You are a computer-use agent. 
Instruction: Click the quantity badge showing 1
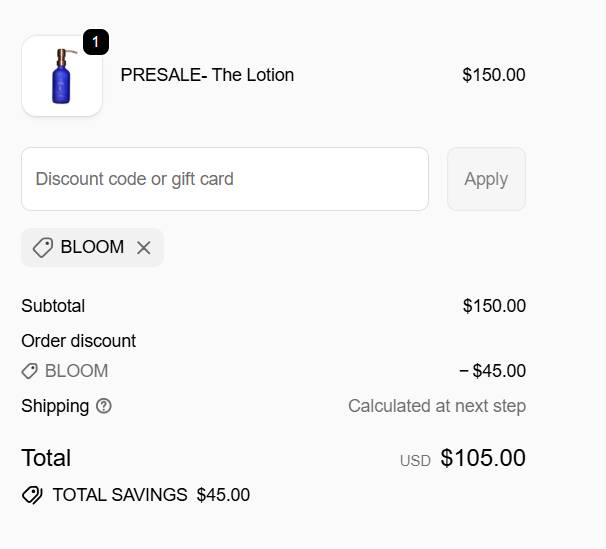point(95,42)
